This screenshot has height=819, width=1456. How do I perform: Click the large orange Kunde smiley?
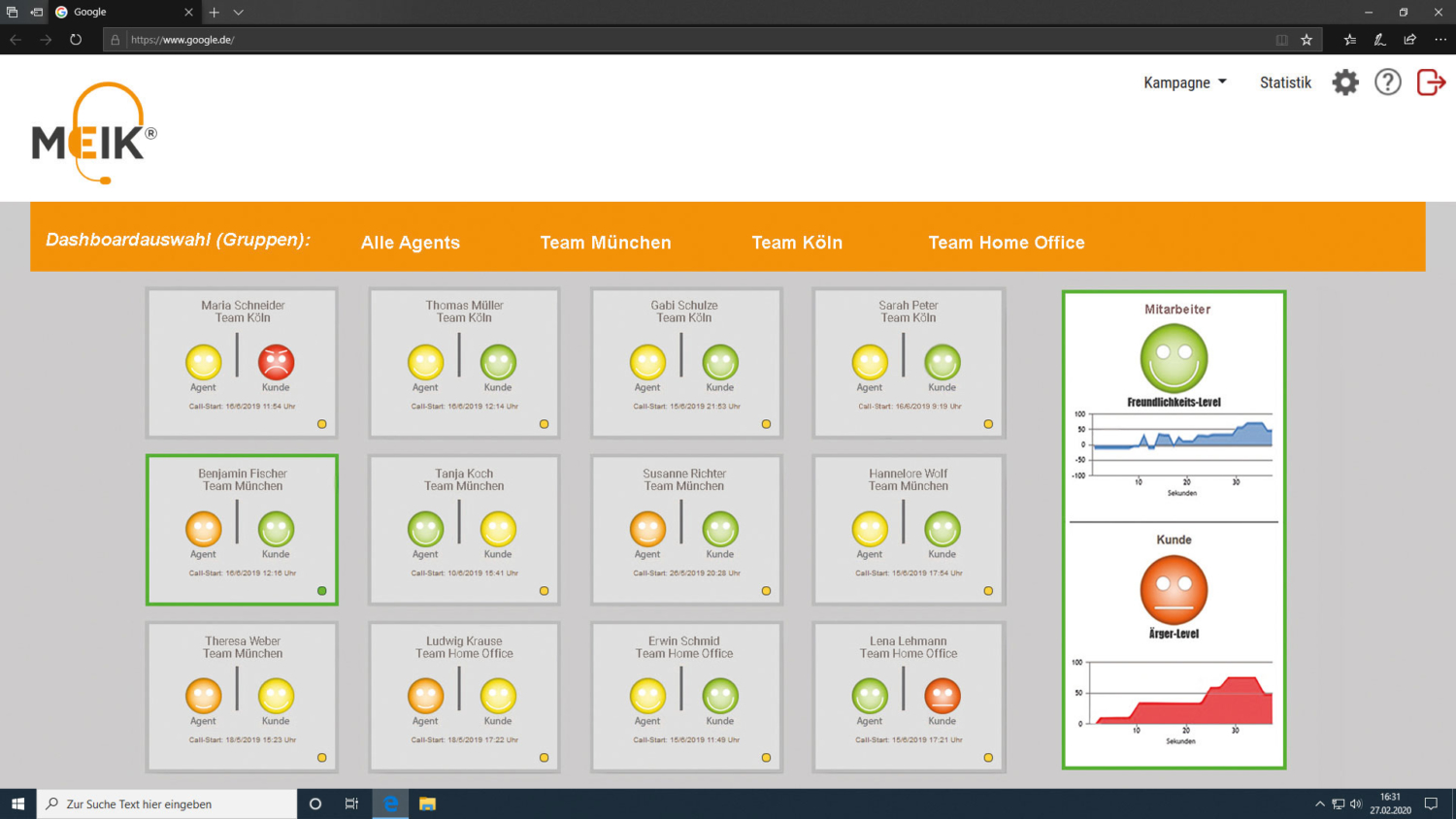click(1174, 589)
